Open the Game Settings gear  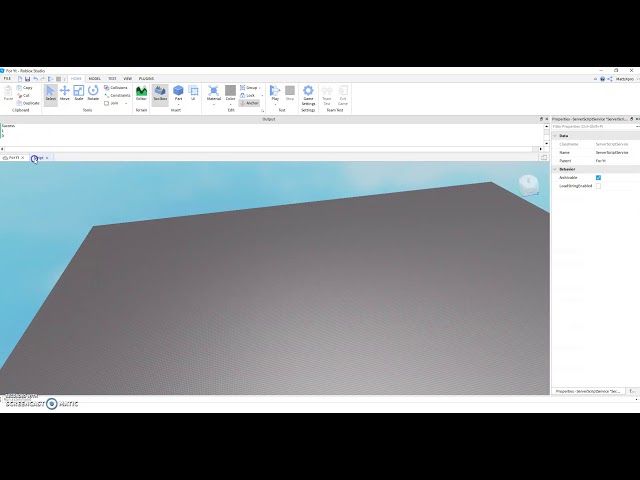[308, 95]
